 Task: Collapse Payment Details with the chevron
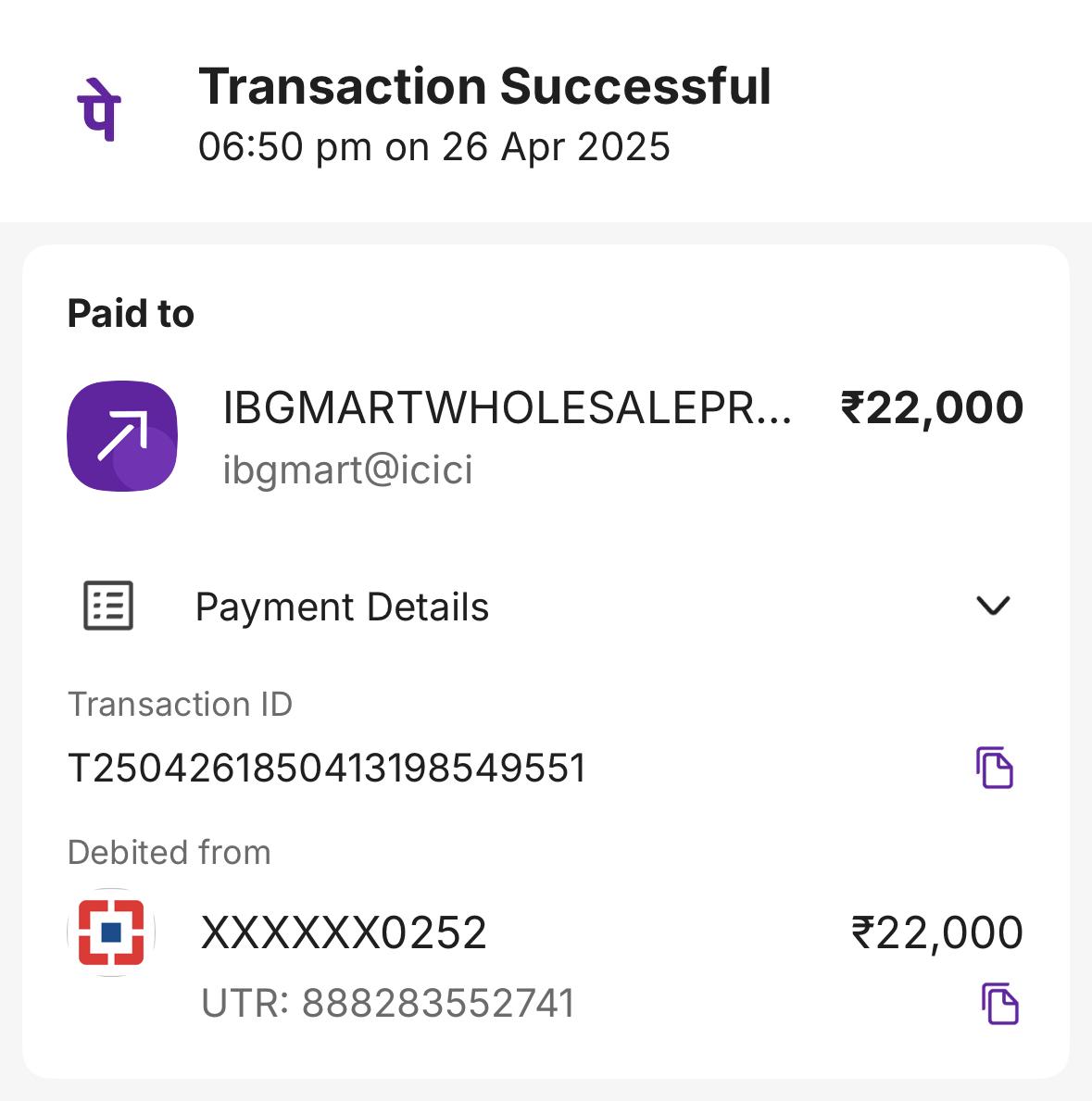point(993,606)
